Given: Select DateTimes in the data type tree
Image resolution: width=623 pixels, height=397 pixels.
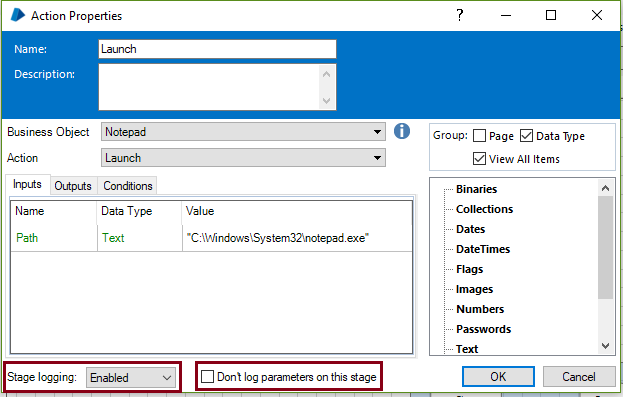Looking at the screenshot, I should 483,249.
